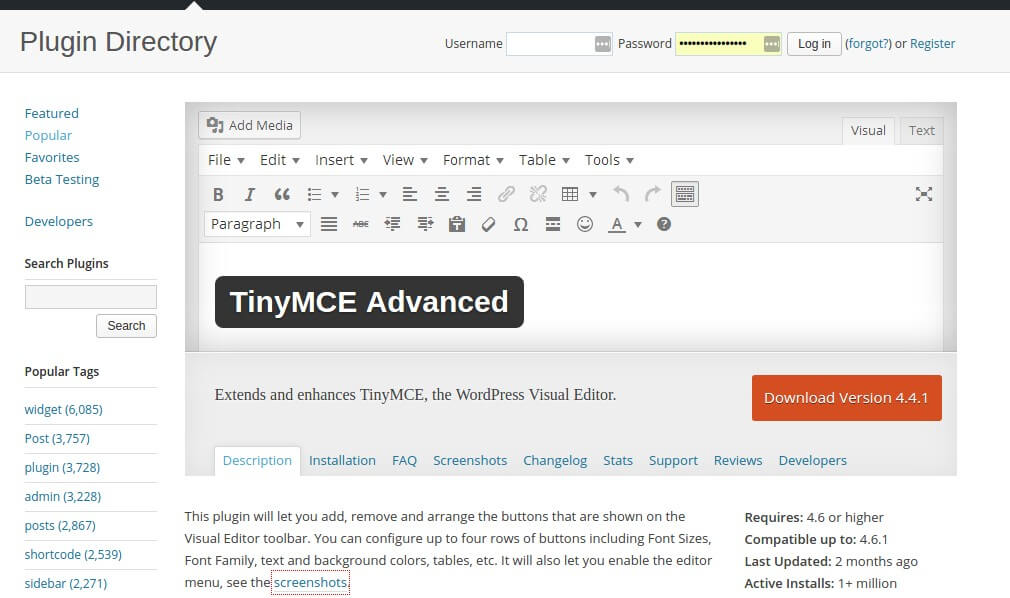Expand the table insert dropdown
1010x598 pixels.
593,194
